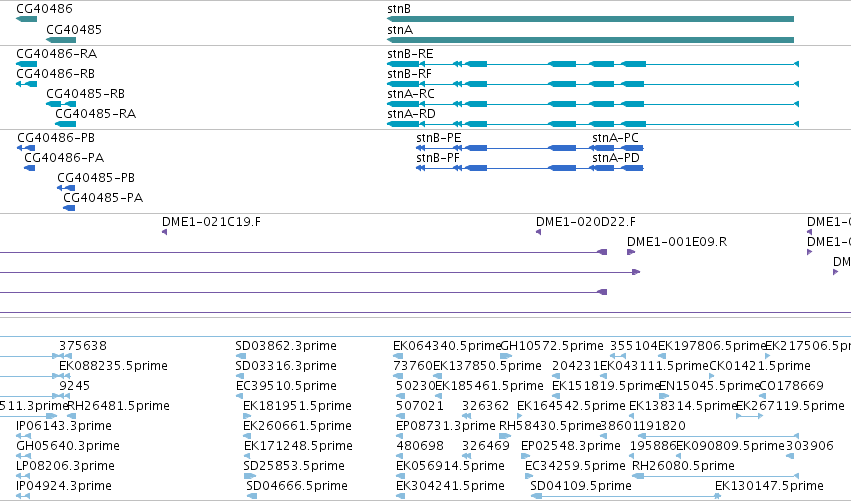The height and width of the screenshot is (501, 851).
Task: Click EST EK064340.5prime
Action: (447, 346)
